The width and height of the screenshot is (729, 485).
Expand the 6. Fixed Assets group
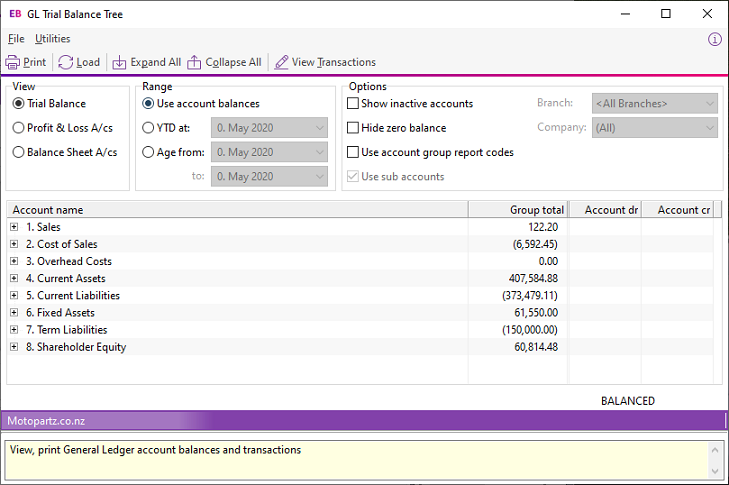(14, 312)
